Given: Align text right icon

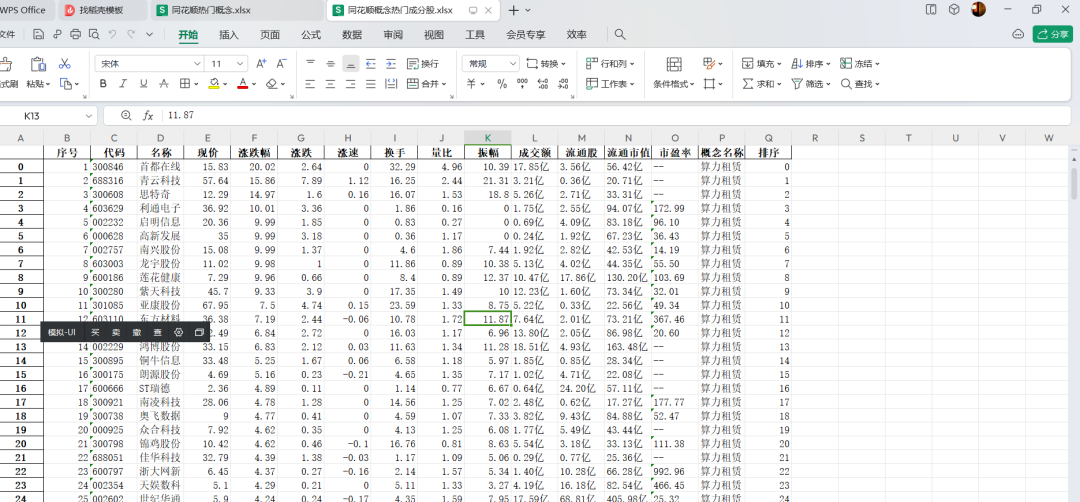Looking at the screenshot, I should [351, 83].
